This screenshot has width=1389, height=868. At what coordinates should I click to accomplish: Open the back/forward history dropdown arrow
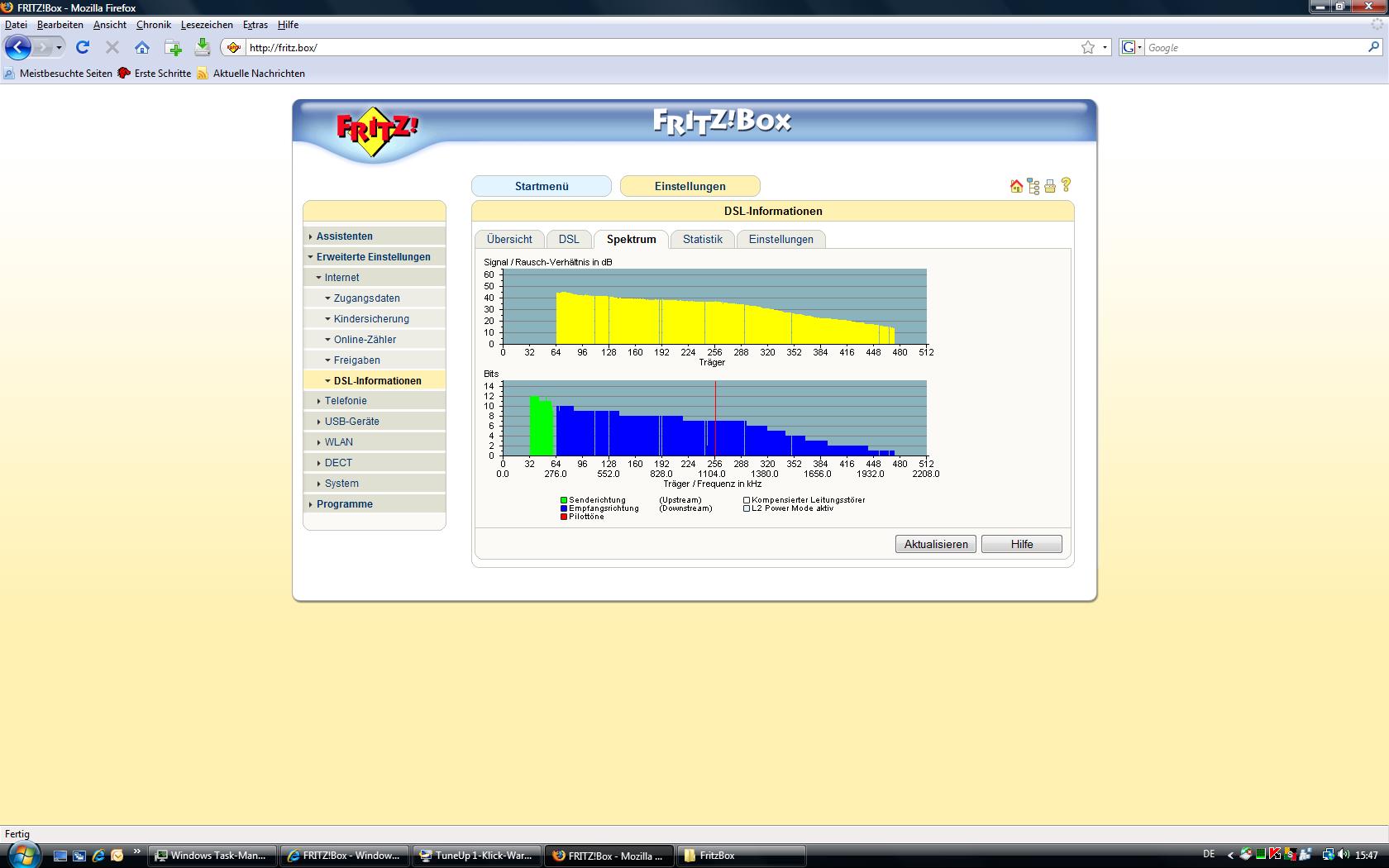click(59, 47)
